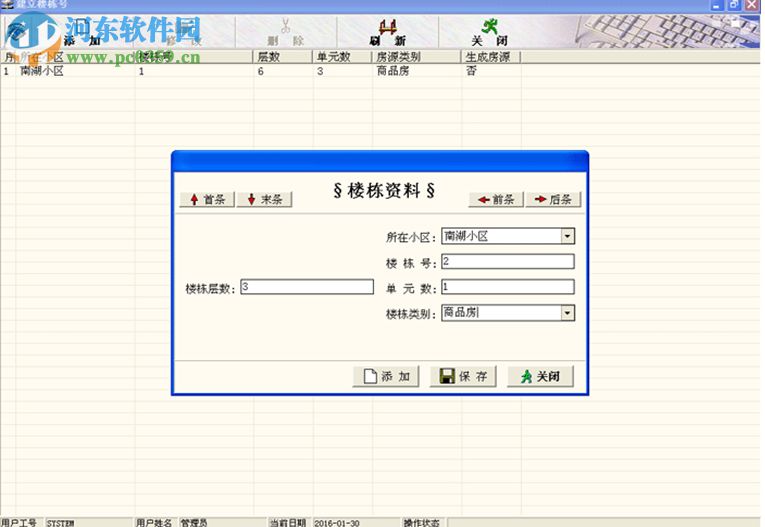Click the 房源类别 column header
Screen dimensions: 765x527
click(417, 57)
